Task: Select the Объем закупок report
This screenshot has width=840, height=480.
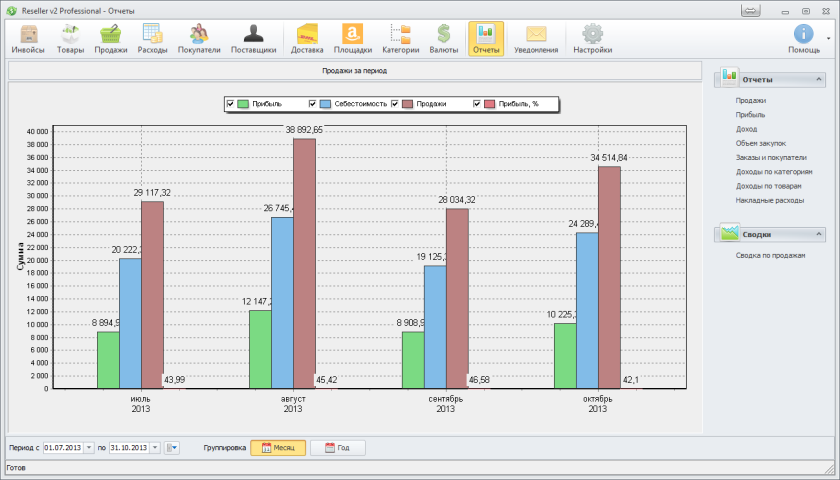Action: pyautogui.click(x=760, y=143)
